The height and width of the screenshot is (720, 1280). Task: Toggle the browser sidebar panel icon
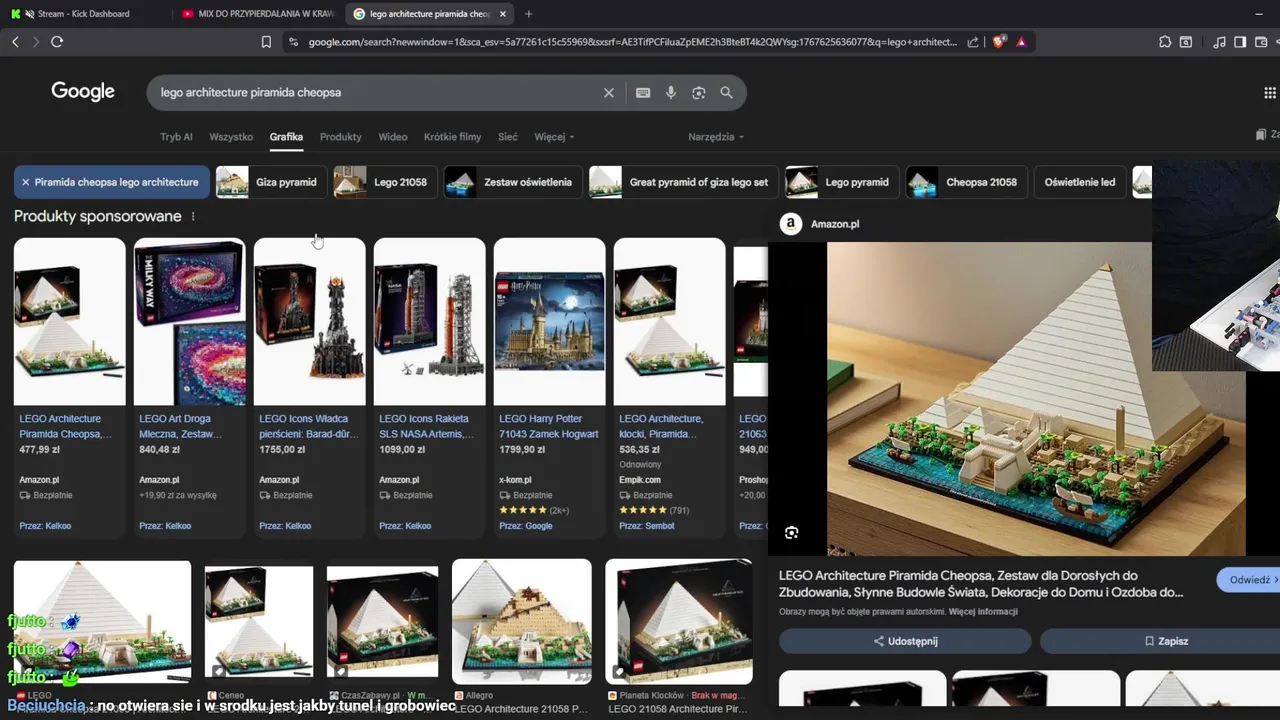pyautogui.click(x=1240, y=42)
